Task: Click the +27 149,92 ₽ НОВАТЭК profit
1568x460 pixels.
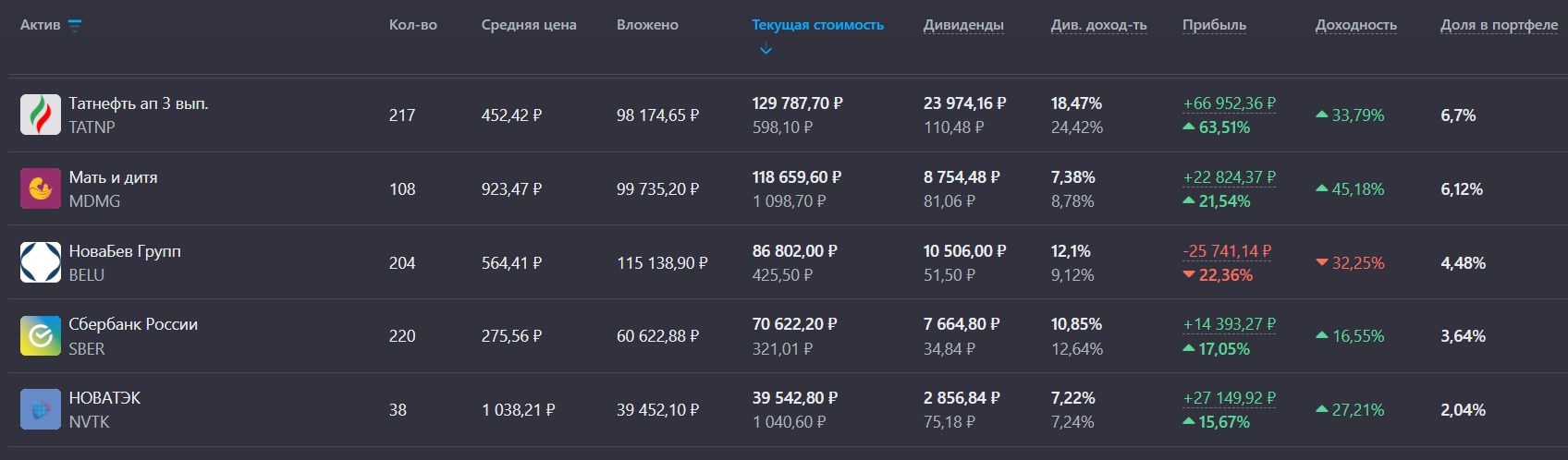Action: (x=1230, y=398)
